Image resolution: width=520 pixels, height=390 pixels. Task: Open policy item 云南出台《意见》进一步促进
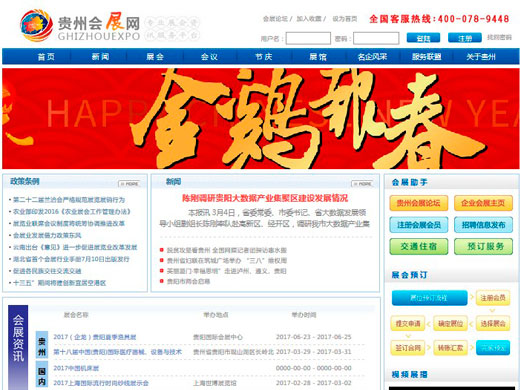pos(75,247)
